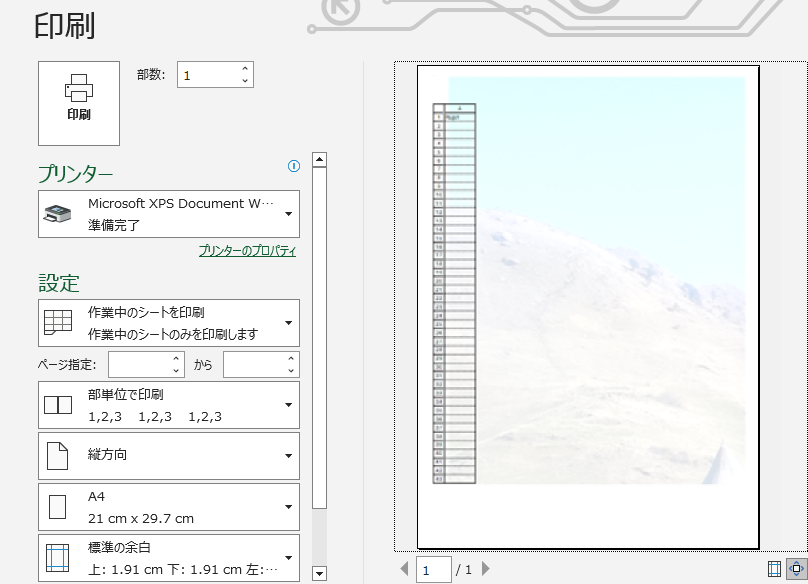Go to previous preview page arrow
Screen dimensions: 808x584
point(405,569)
